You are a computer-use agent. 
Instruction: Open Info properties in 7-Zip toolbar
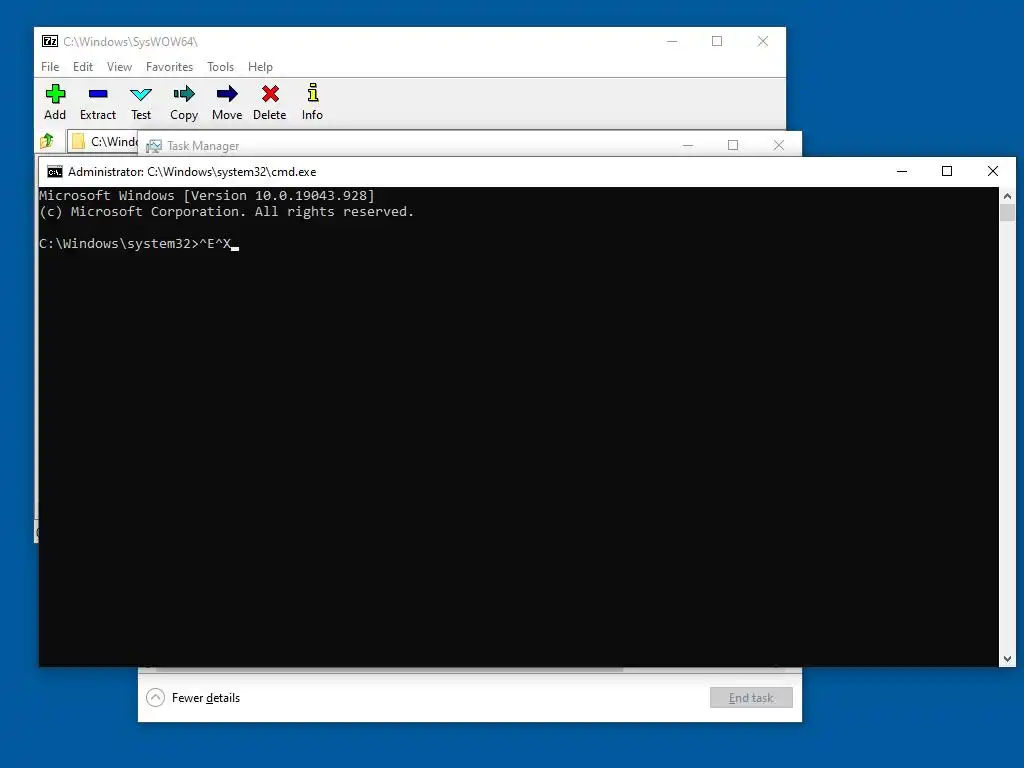coord(312,103)
